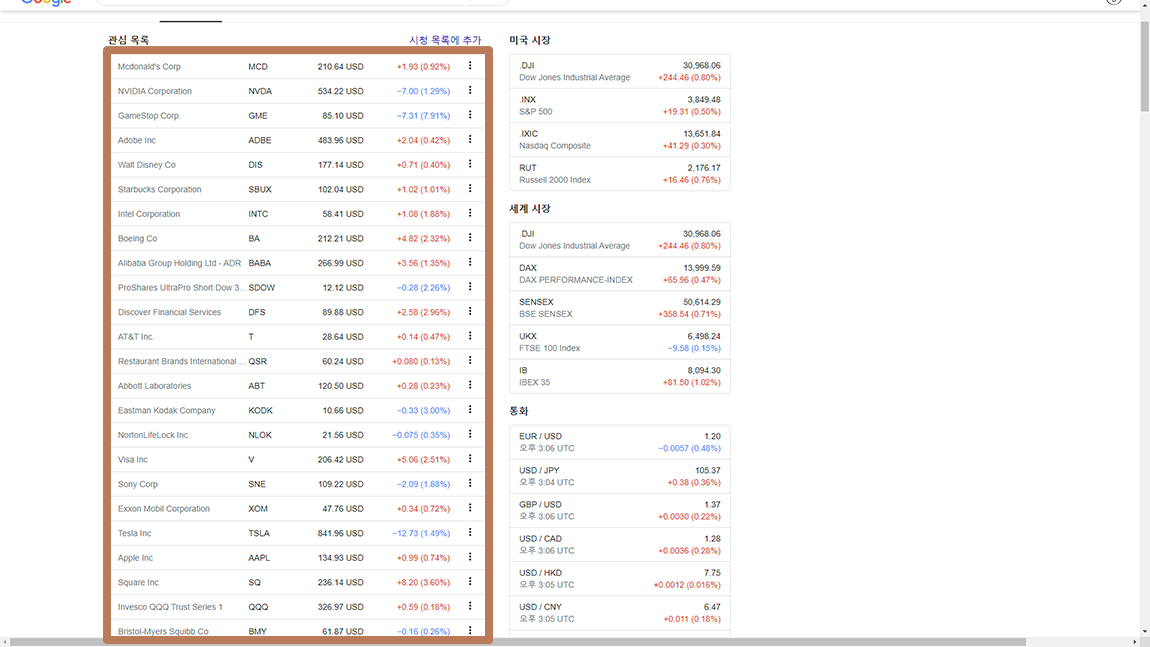Open the USD / CNY currency card
Screen dimensions: 1150x647
point(620,613)
